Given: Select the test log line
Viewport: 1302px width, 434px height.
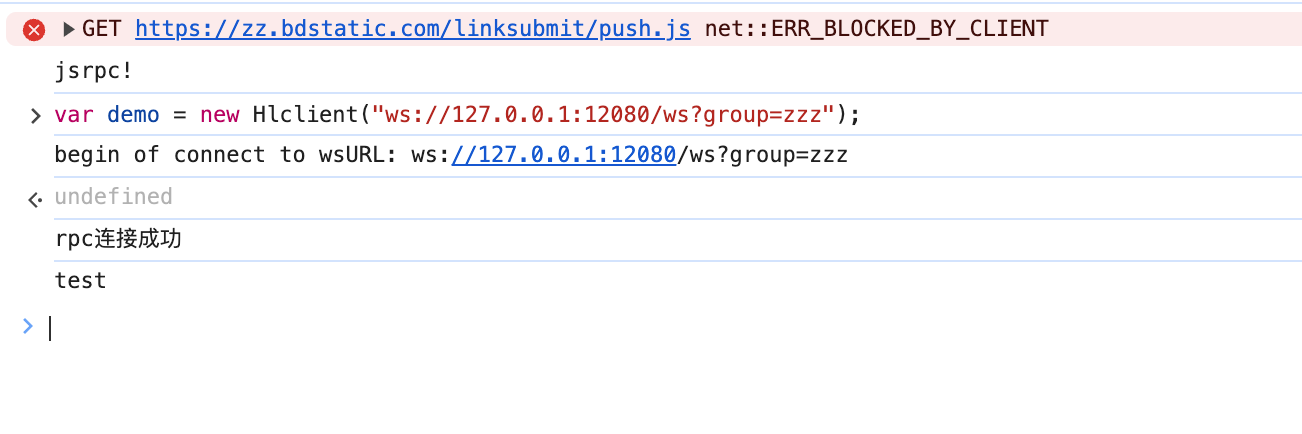Looking at the screenshot, I should point(80,282).
